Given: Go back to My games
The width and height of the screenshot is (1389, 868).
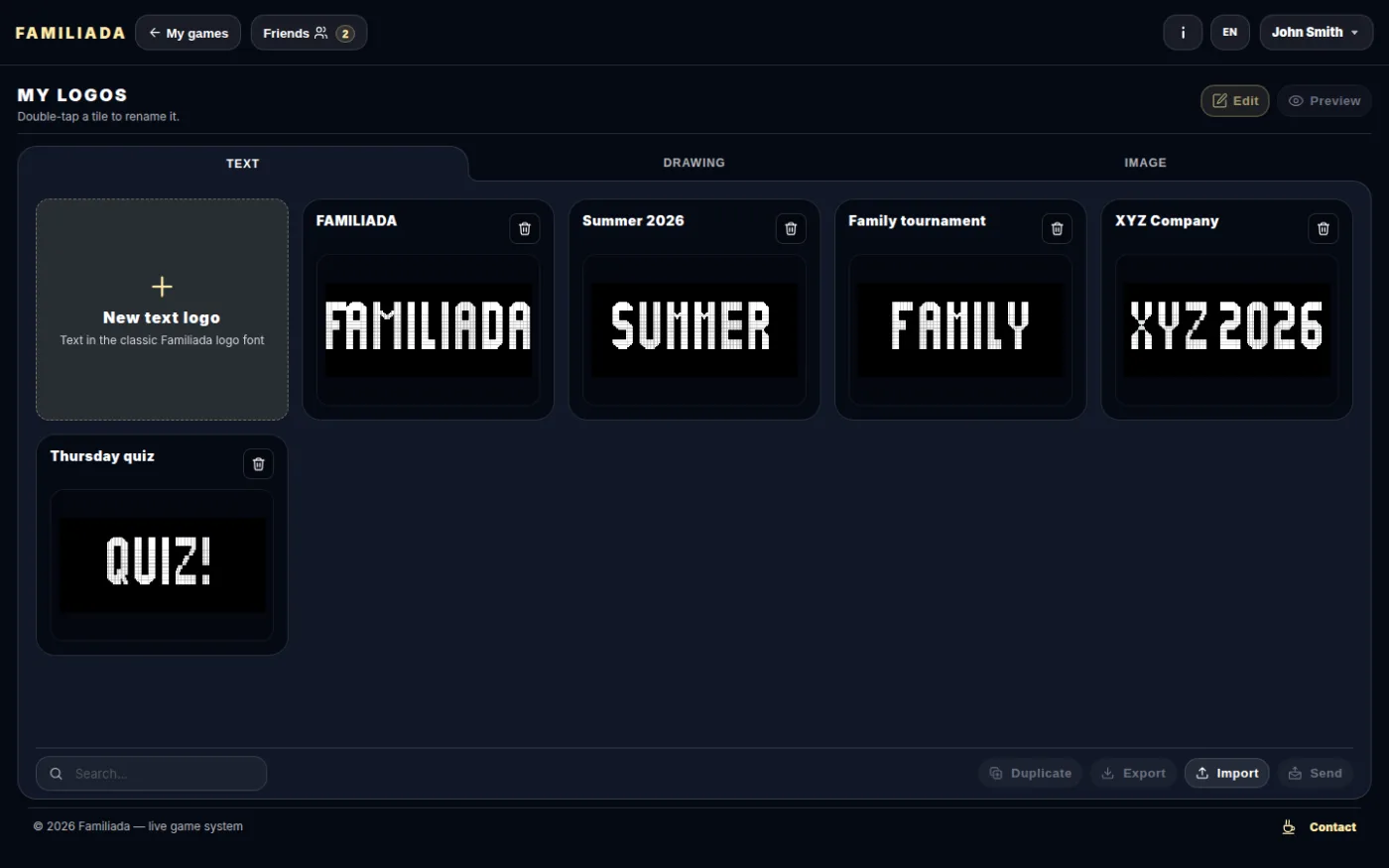Looking at the screenshot, I should tap(189, 33).
